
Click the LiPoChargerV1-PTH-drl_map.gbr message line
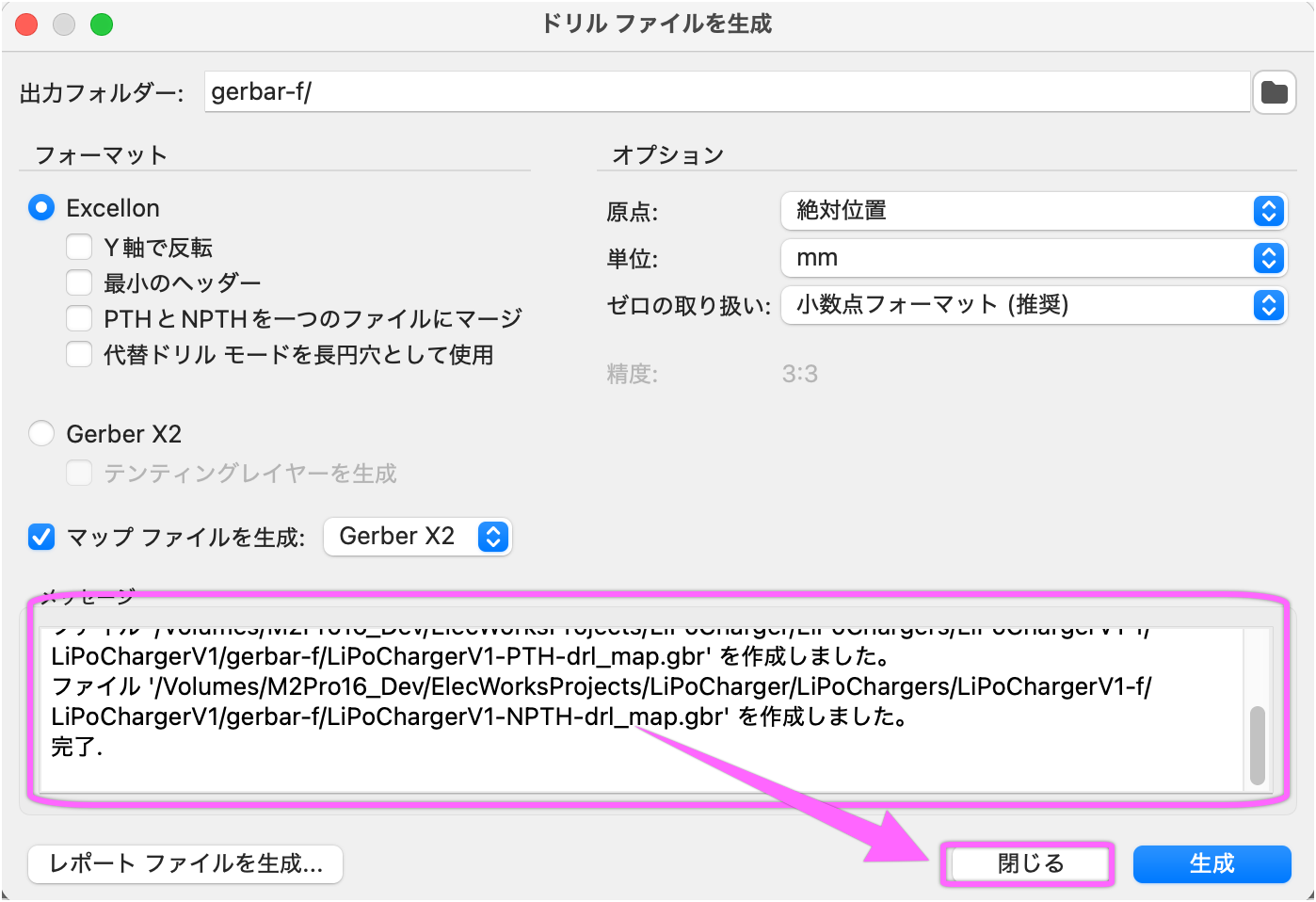471,657
